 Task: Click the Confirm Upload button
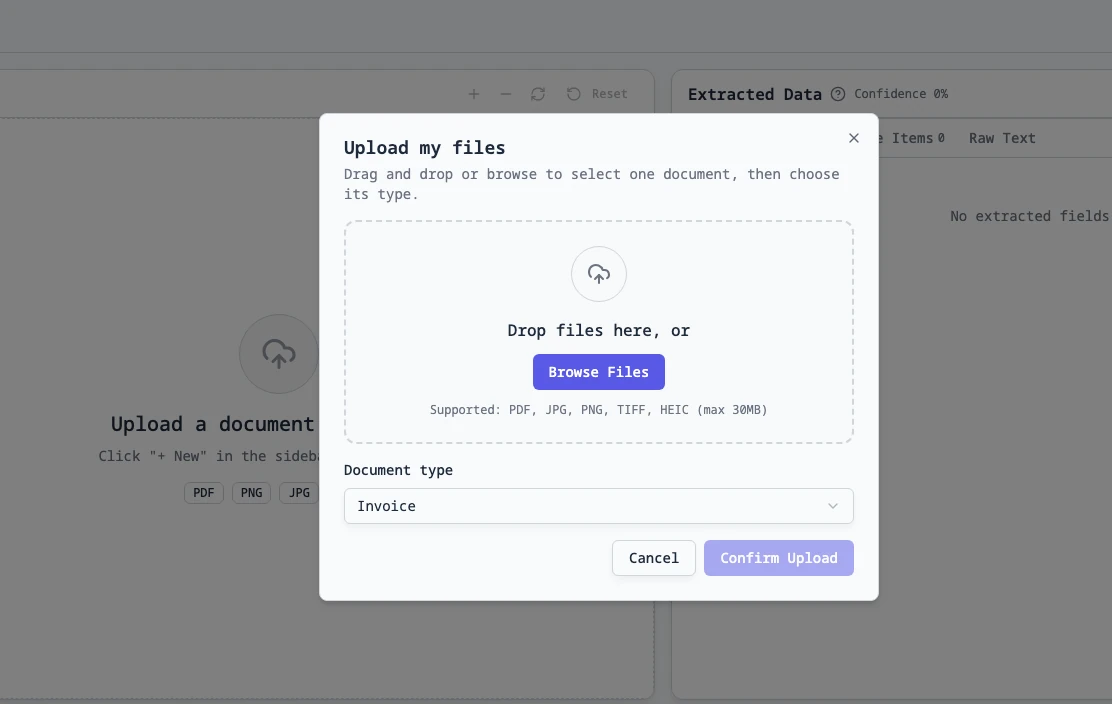[779, 558]
